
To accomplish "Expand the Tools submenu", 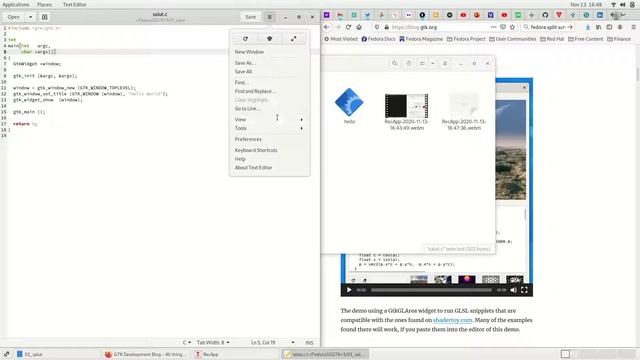I will [269, 128].
